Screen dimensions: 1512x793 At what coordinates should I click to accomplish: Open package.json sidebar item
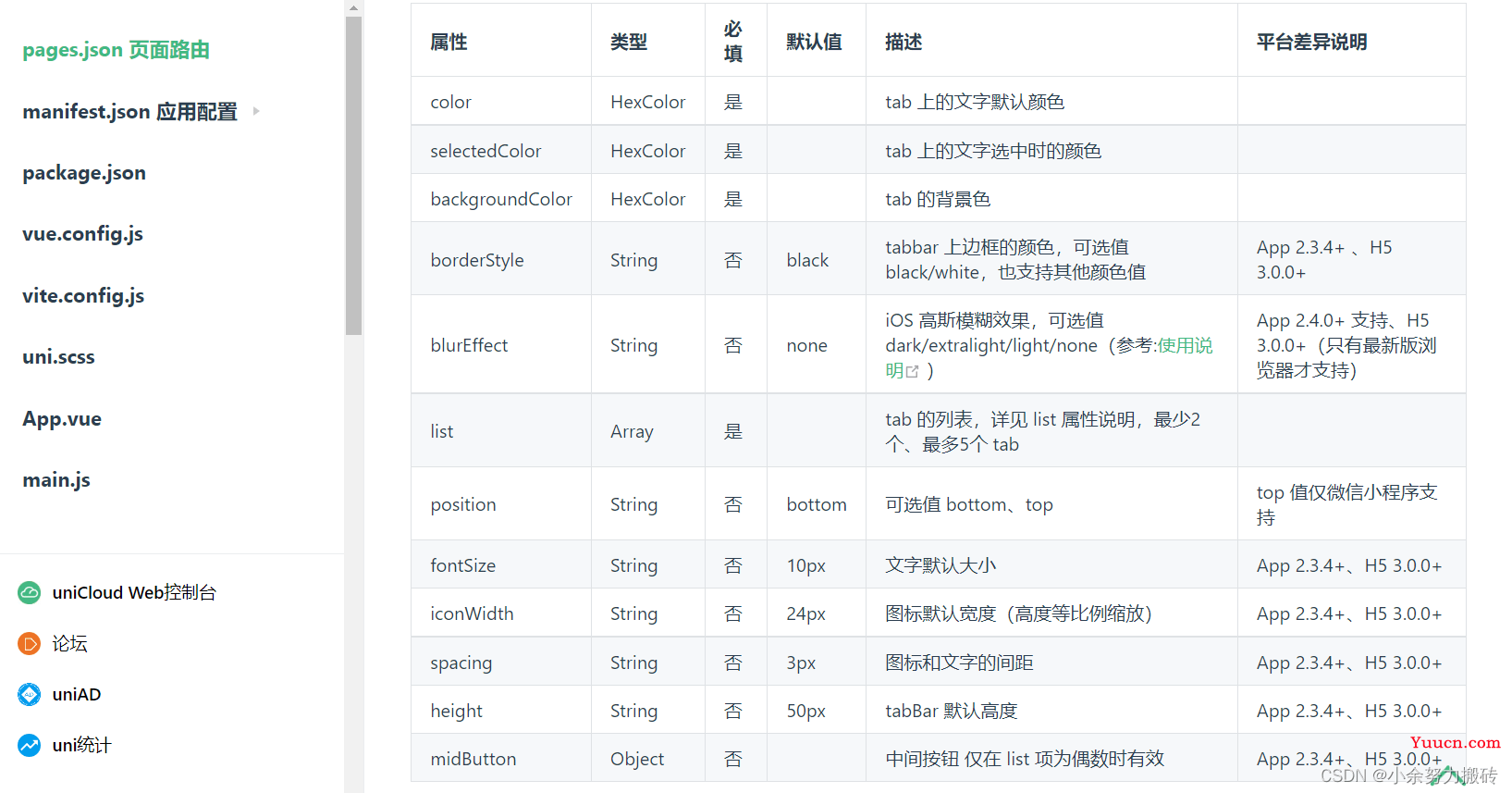tap(84, 173)
